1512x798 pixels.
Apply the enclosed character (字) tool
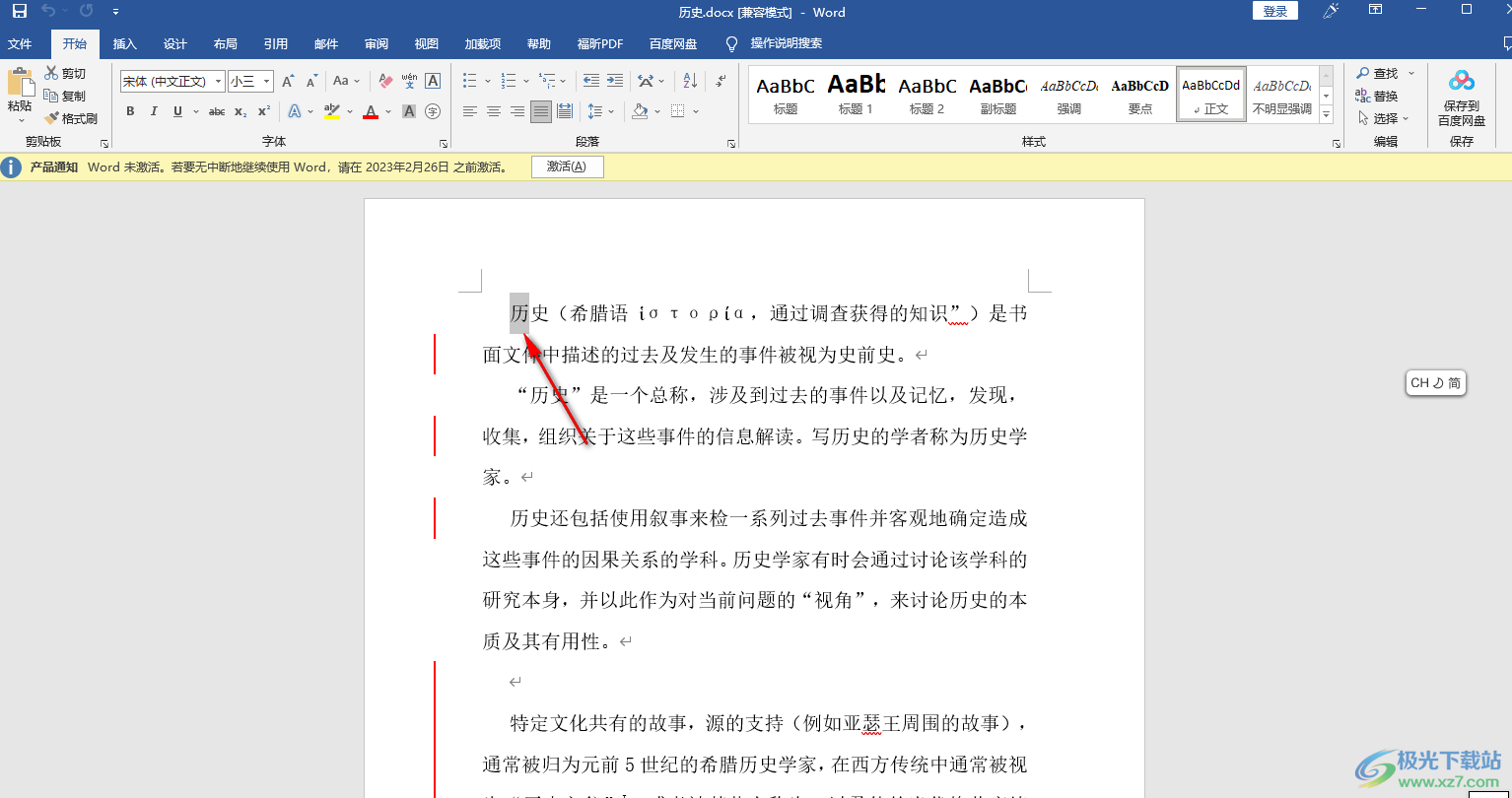click(x=432, y=111)
